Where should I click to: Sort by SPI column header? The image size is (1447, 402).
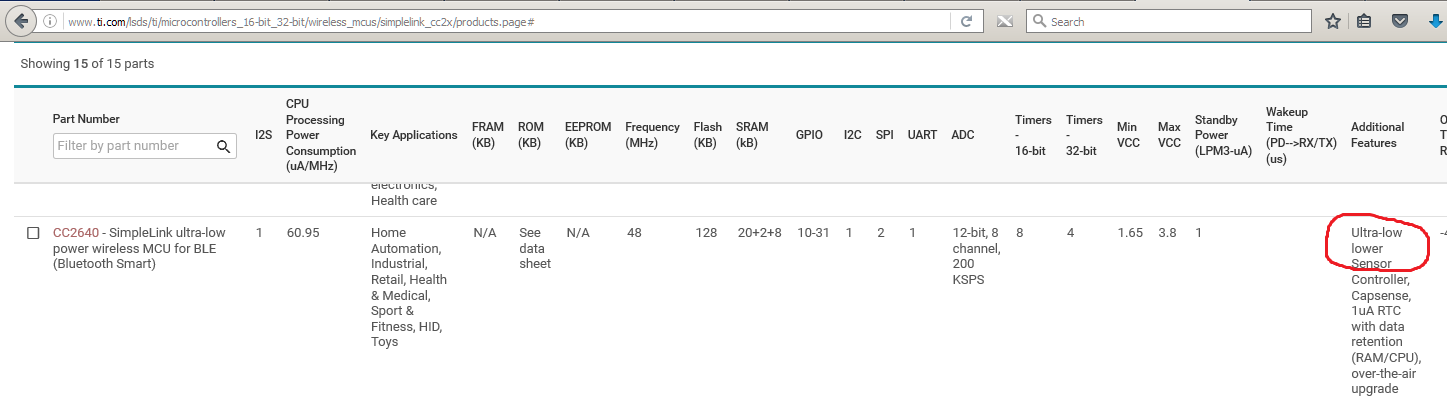pos(885,135)
